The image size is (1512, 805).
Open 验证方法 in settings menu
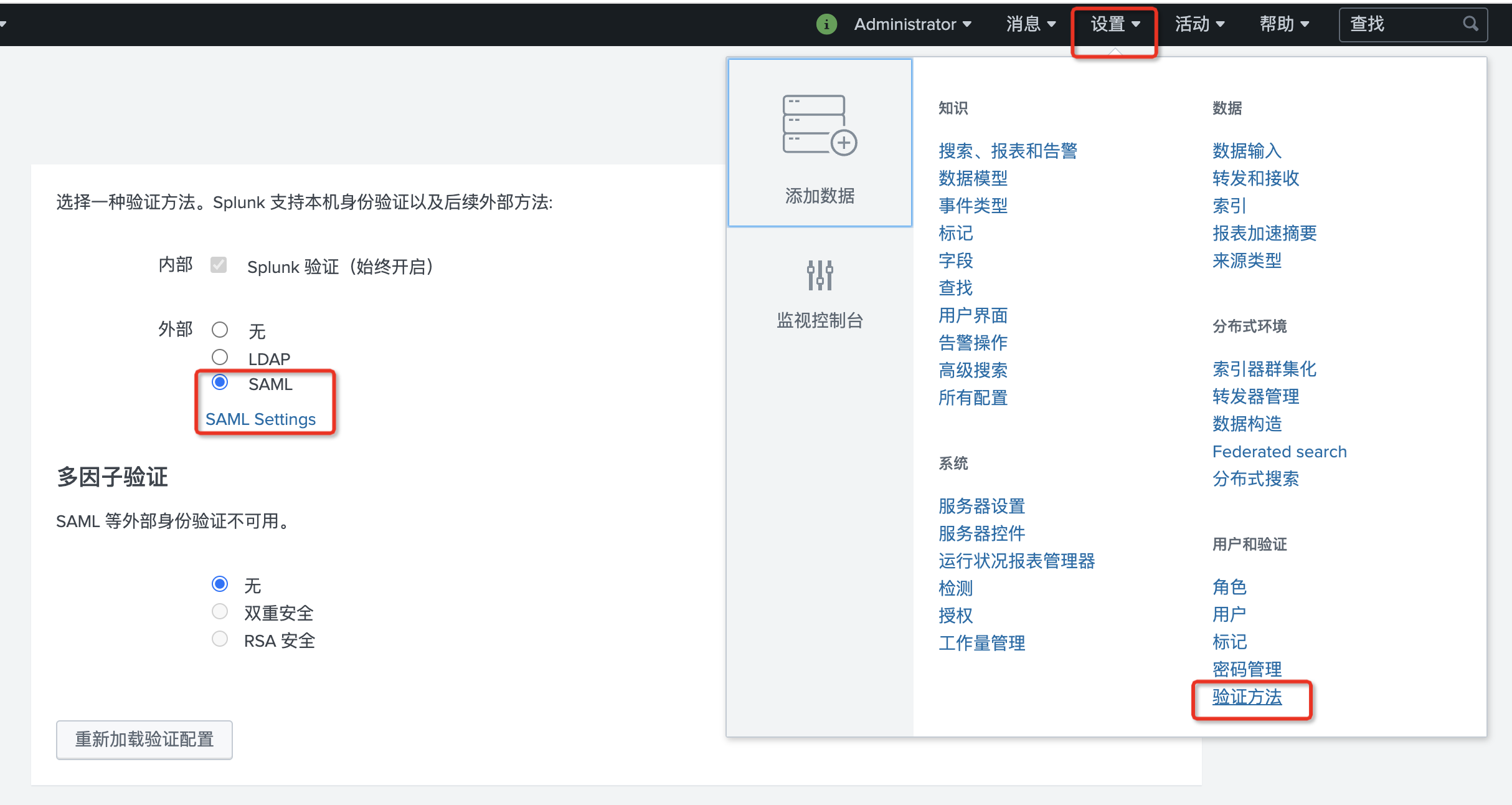point(1247,697)
